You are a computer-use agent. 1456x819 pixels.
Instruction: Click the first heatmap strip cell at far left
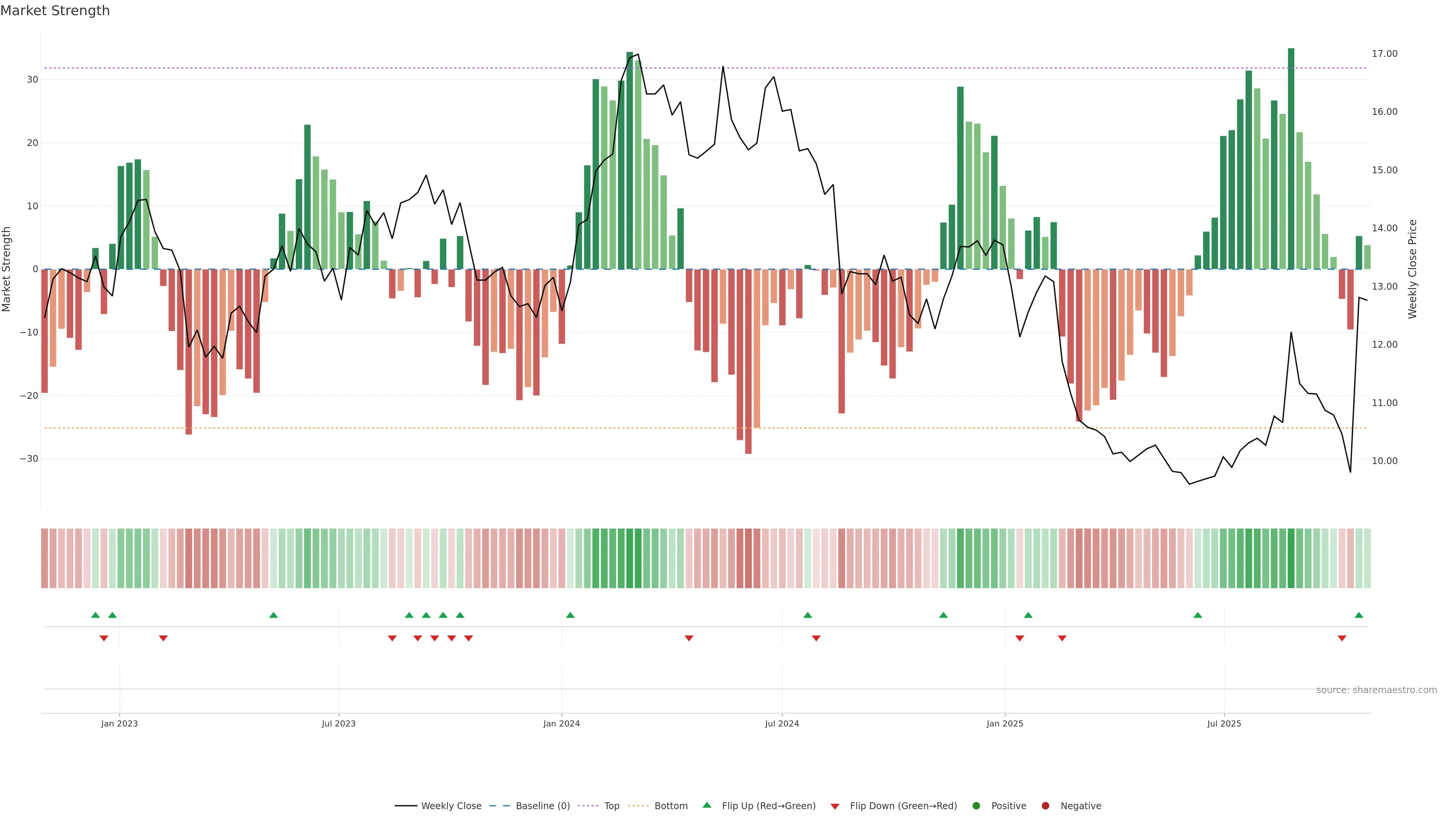(x=45, y=558)
